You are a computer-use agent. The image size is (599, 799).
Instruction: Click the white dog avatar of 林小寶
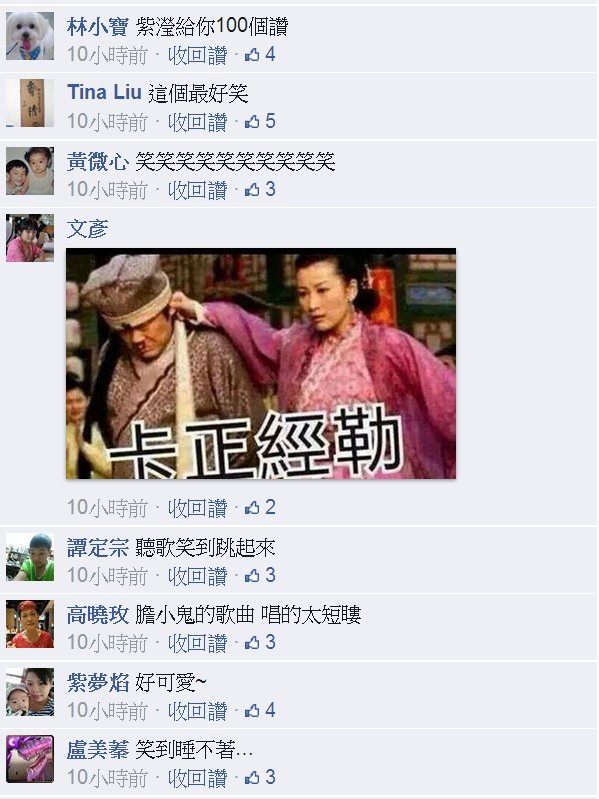tap(30, 36)
